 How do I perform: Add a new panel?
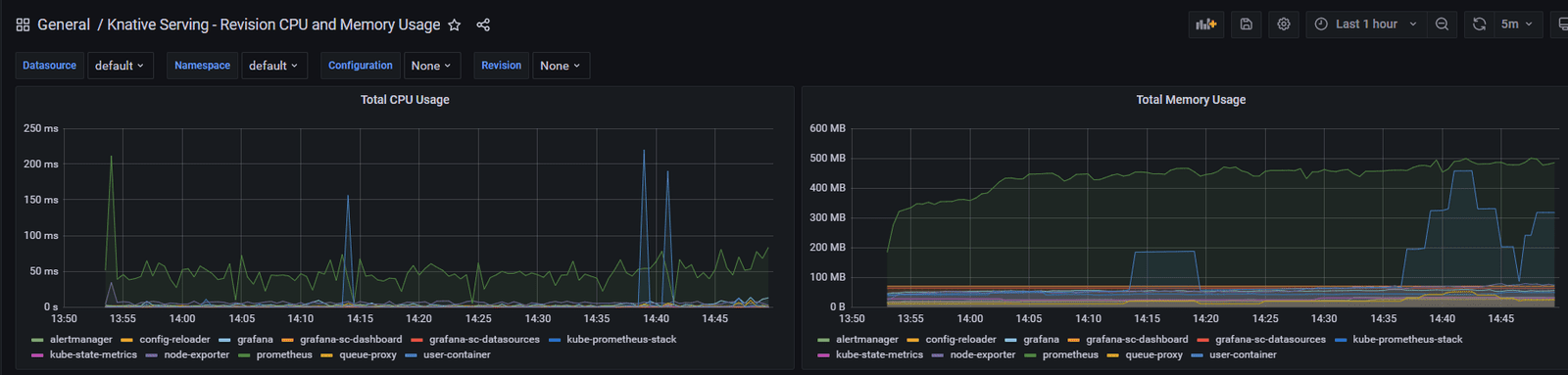[x=1206, y=24]
